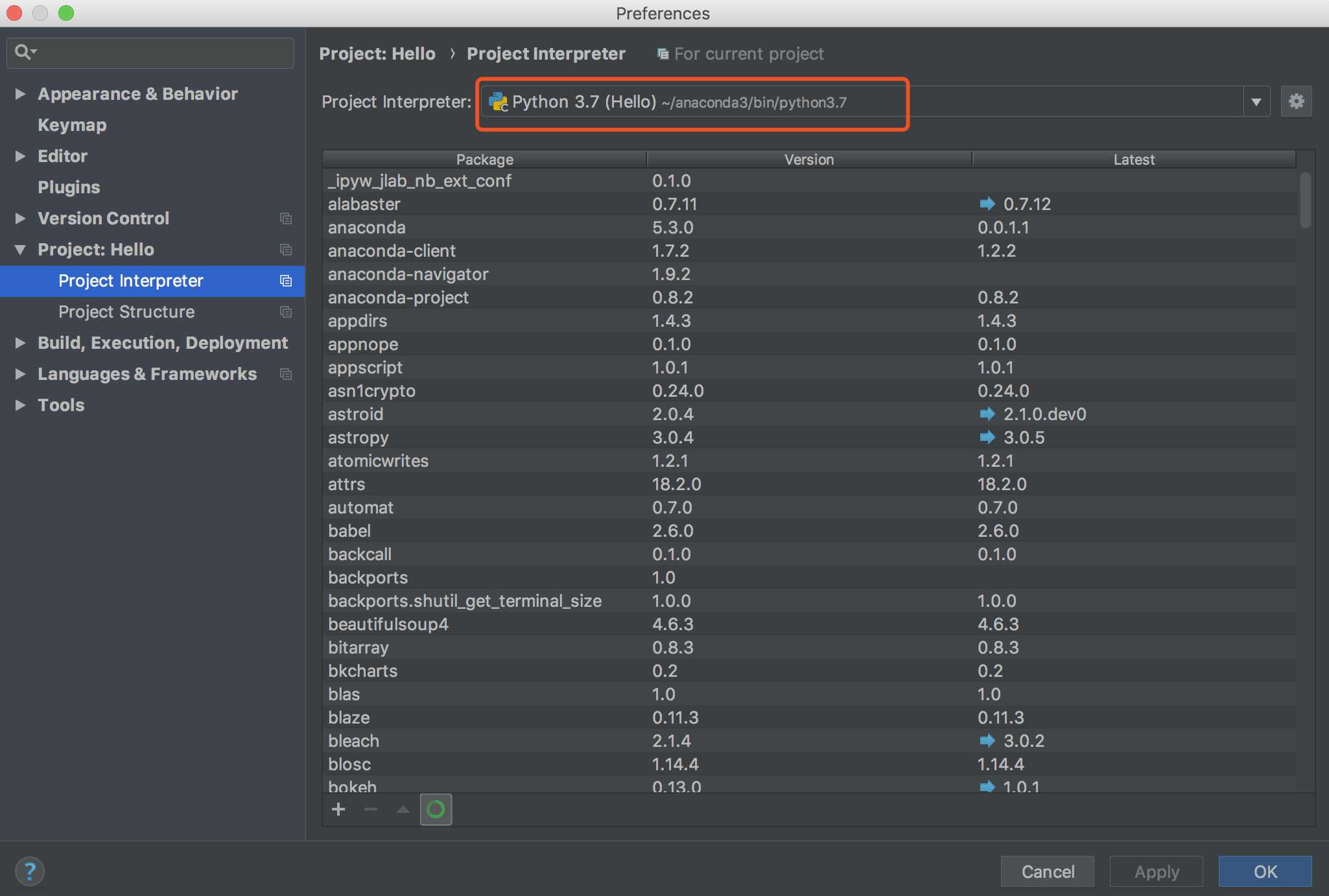The width and height of the screenshot is (1329, 896).
Task: Click the uninstall package minus icon
Action: coord(371,809)
